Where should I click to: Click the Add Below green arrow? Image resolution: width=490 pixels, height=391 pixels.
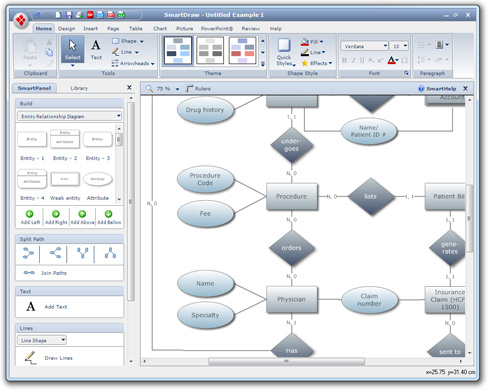(108, 214)
